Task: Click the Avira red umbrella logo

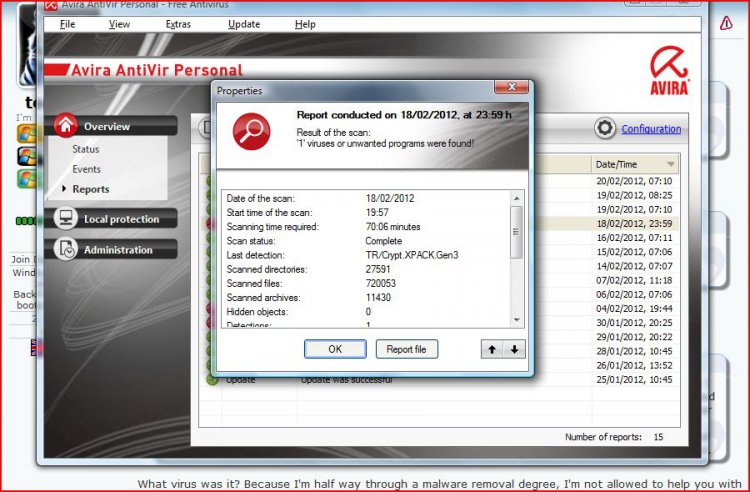Action: [x=669, y=70]
